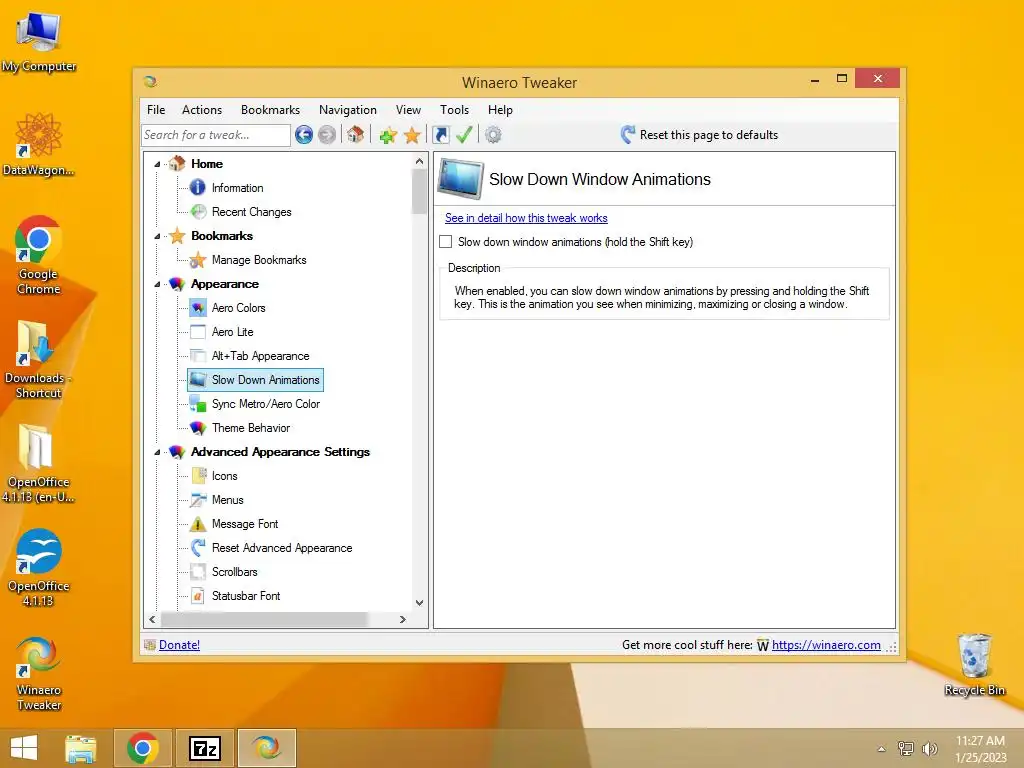
Task: Select Menus tree item
Action: (227, 500)
